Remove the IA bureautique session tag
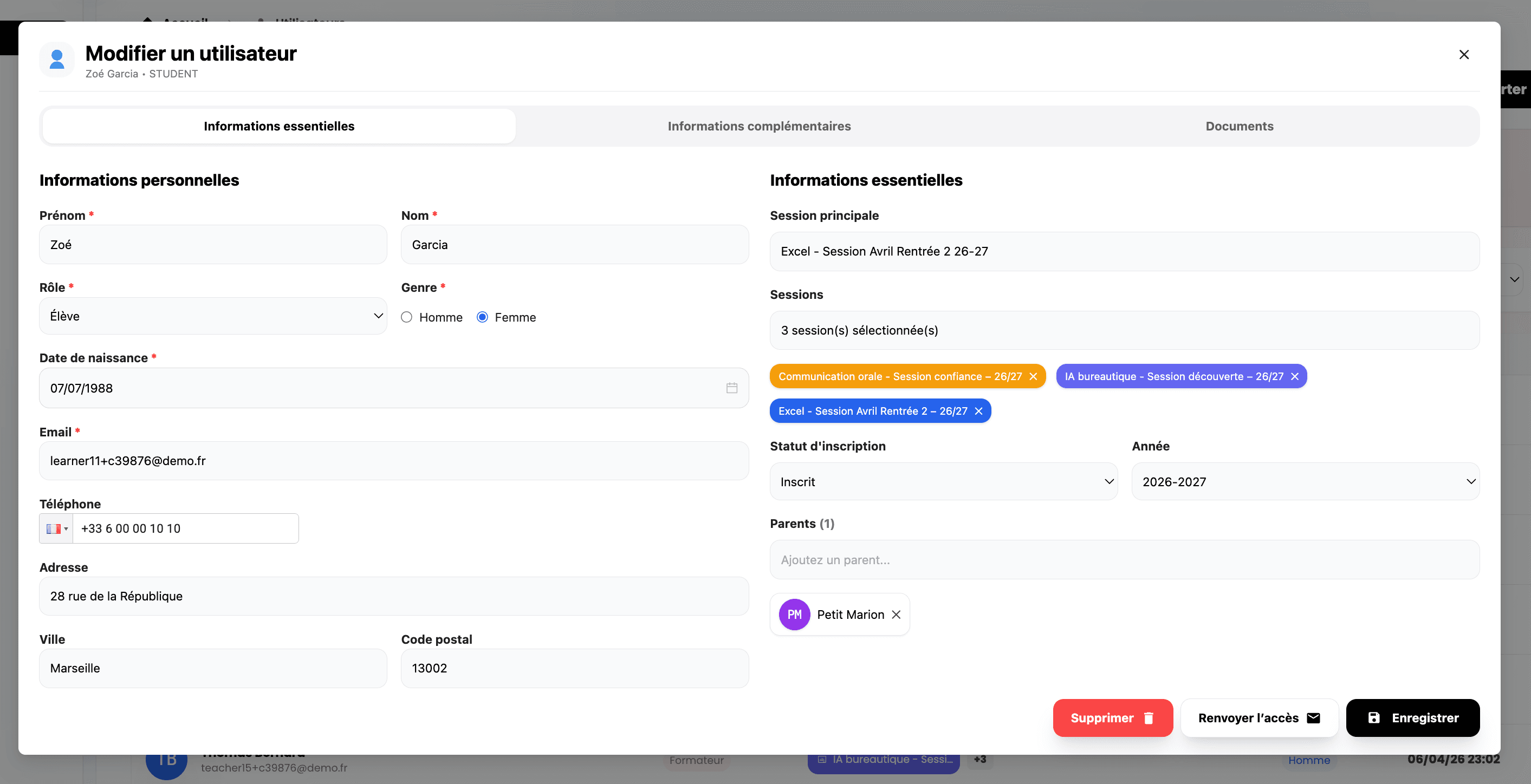 pyautogui.click(x=1295, y=376)
